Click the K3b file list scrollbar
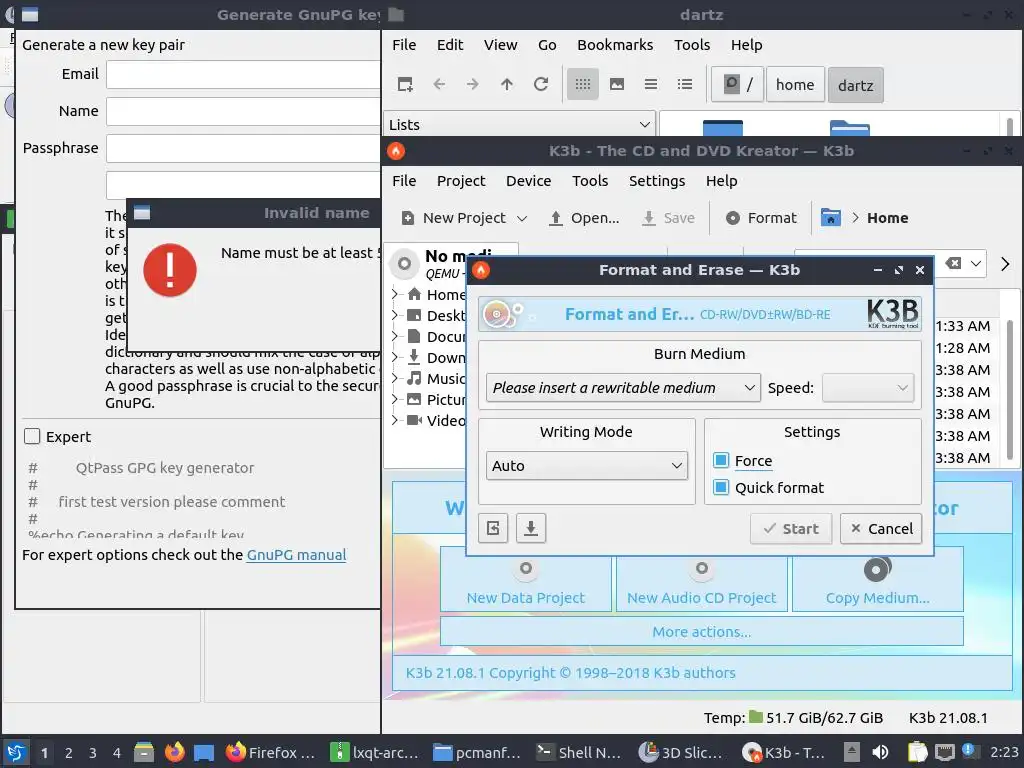This screenshot has width=1024, height=768. pos(1010,389)
